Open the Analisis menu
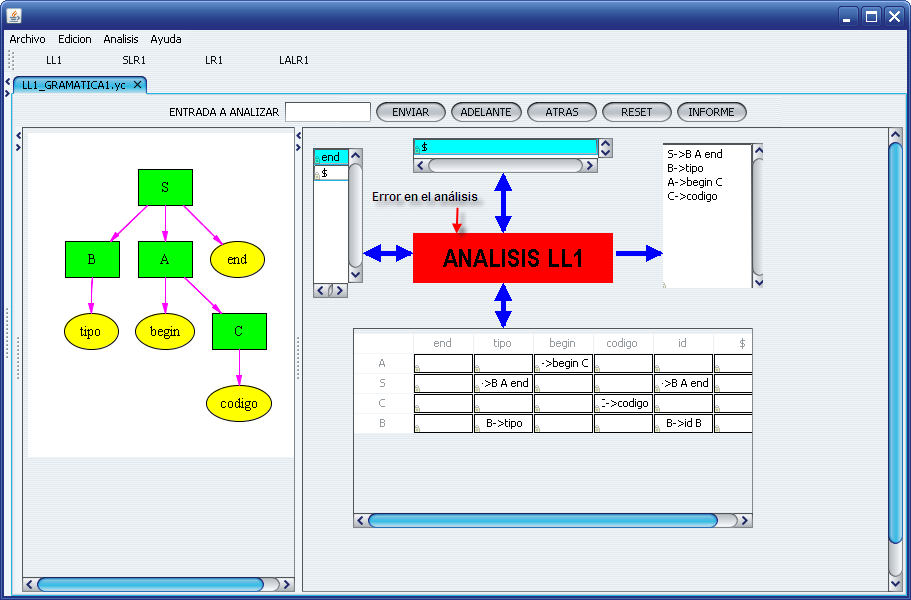The image size is (911, 600). [x=121, y=39]
